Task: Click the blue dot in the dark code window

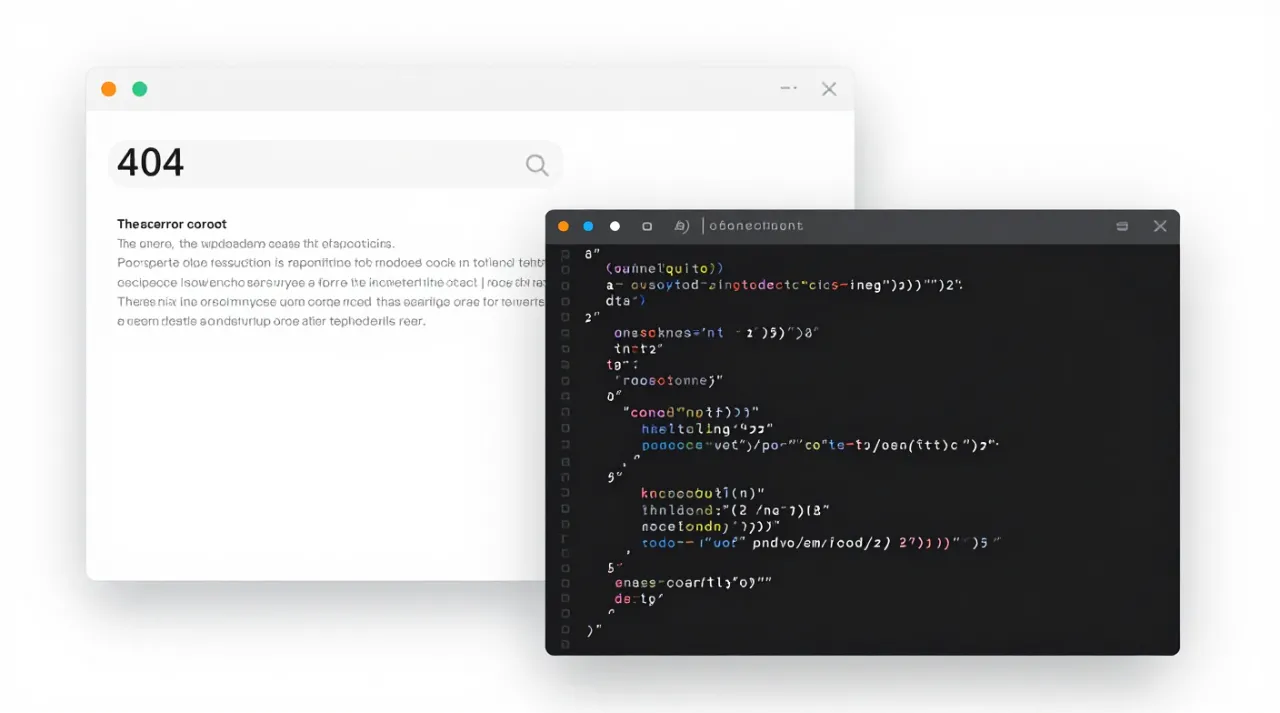Action: click(x=589, y=226)
